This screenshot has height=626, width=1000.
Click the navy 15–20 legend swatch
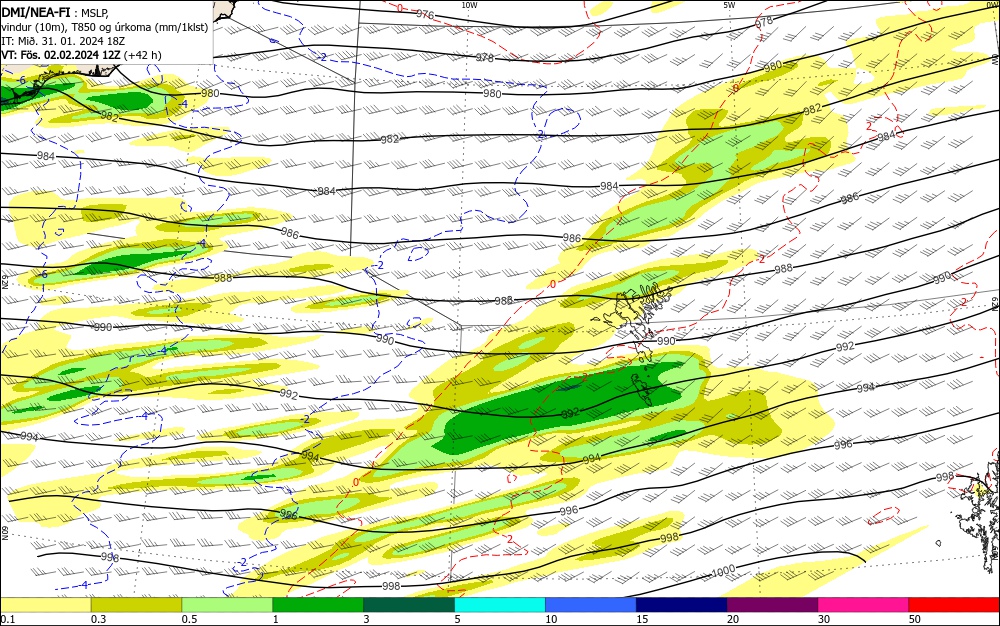click(682, 605)
